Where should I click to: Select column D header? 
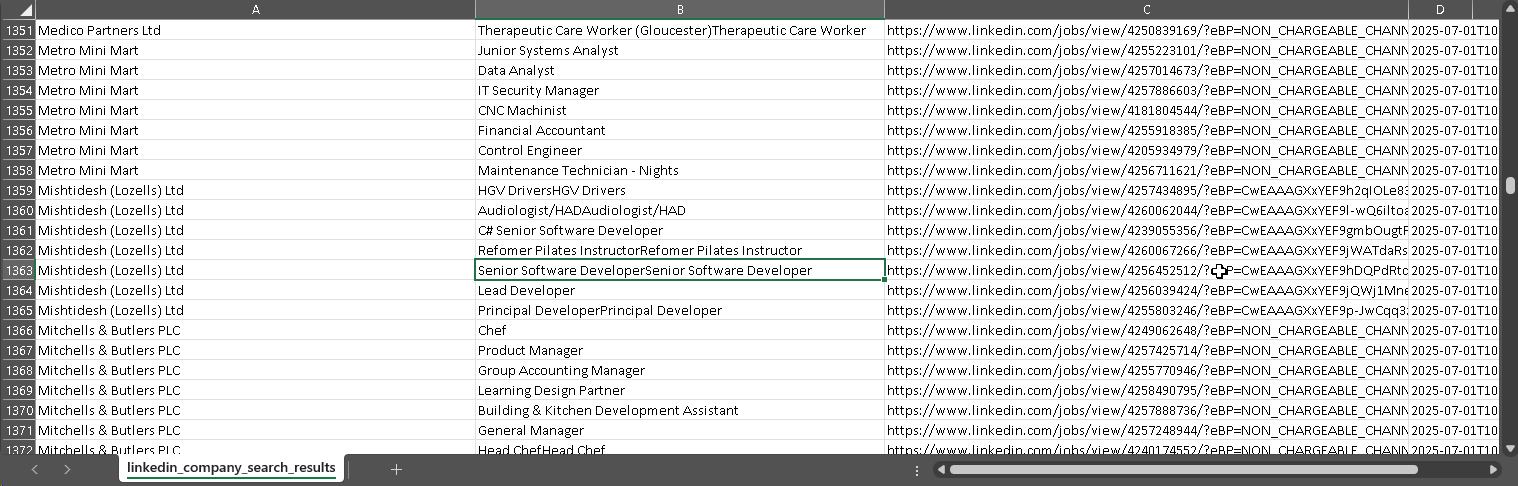point(1440,9)
